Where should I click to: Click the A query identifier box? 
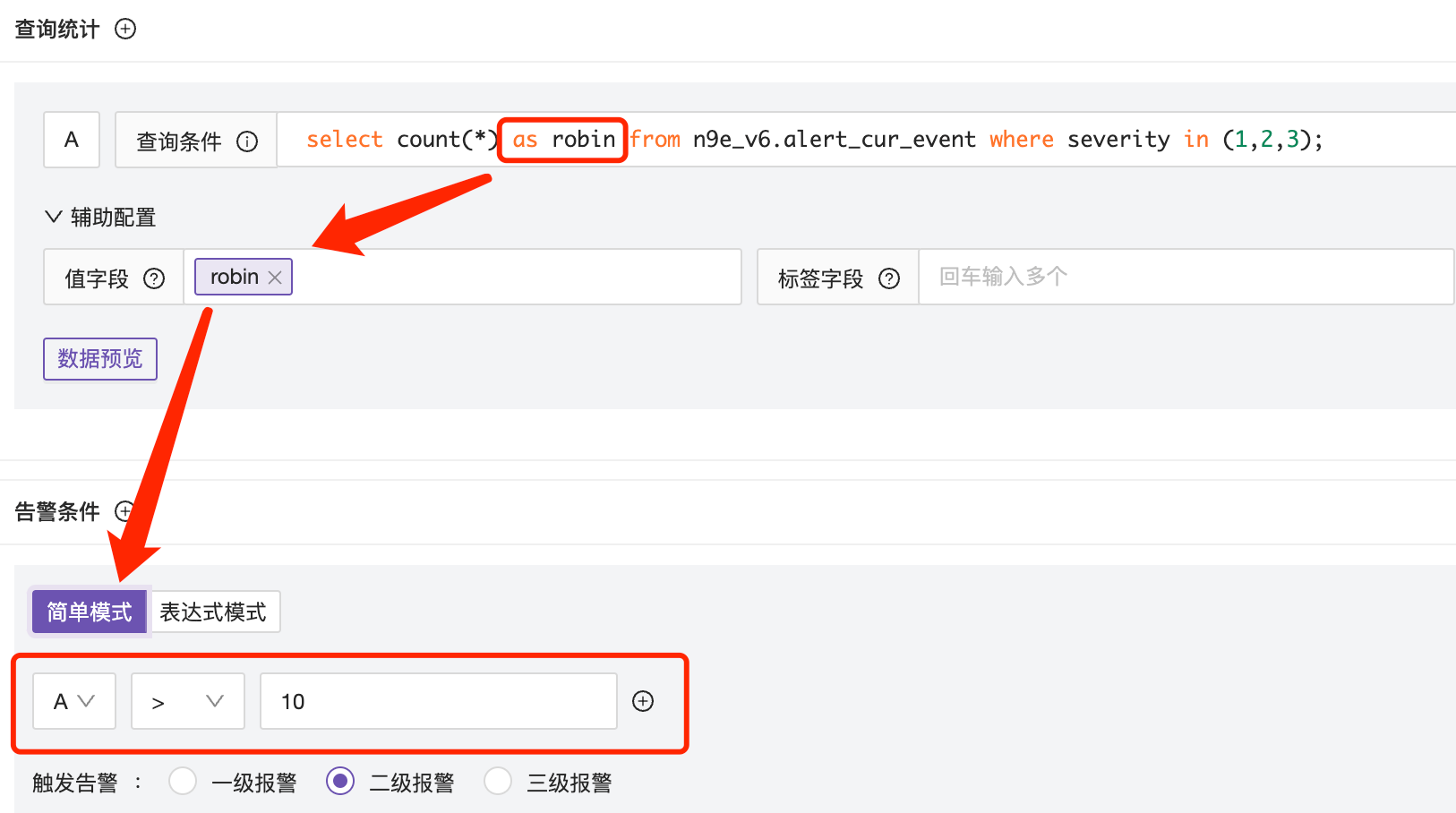tap(71, 140)
